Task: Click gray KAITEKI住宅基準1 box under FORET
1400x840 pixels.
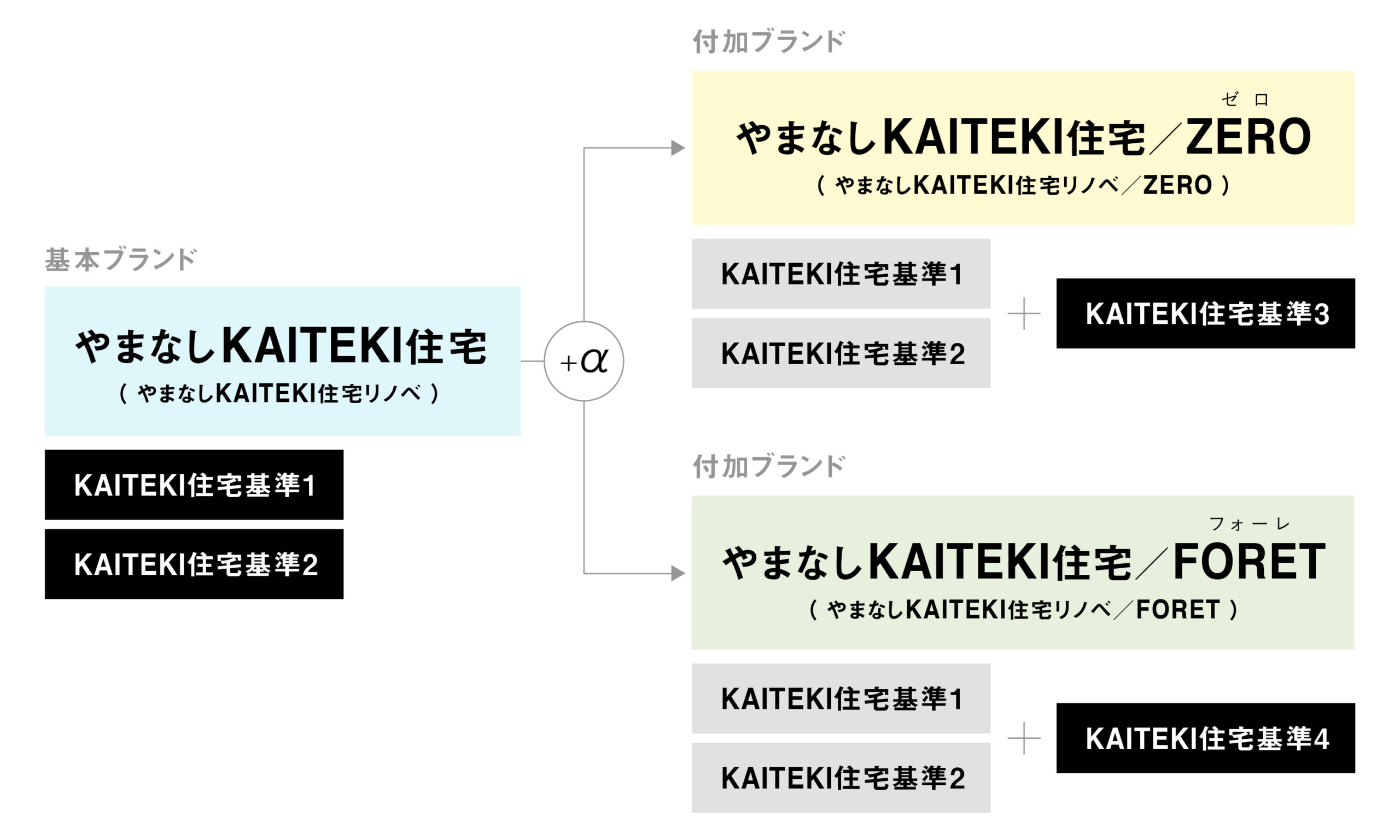Action: [x=841, y=698]
